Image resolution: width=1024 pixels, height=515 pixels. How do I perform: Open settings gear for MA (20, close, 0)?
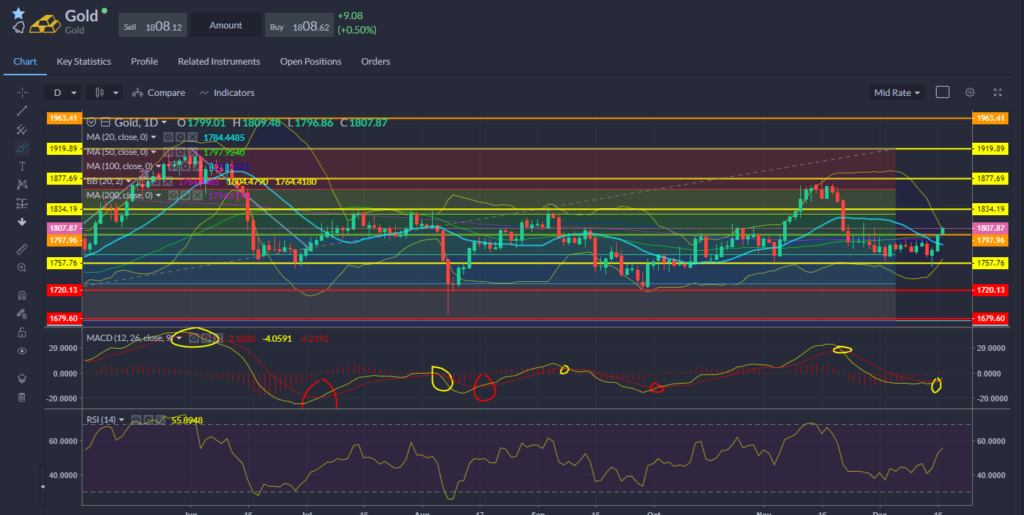[178, 137]
